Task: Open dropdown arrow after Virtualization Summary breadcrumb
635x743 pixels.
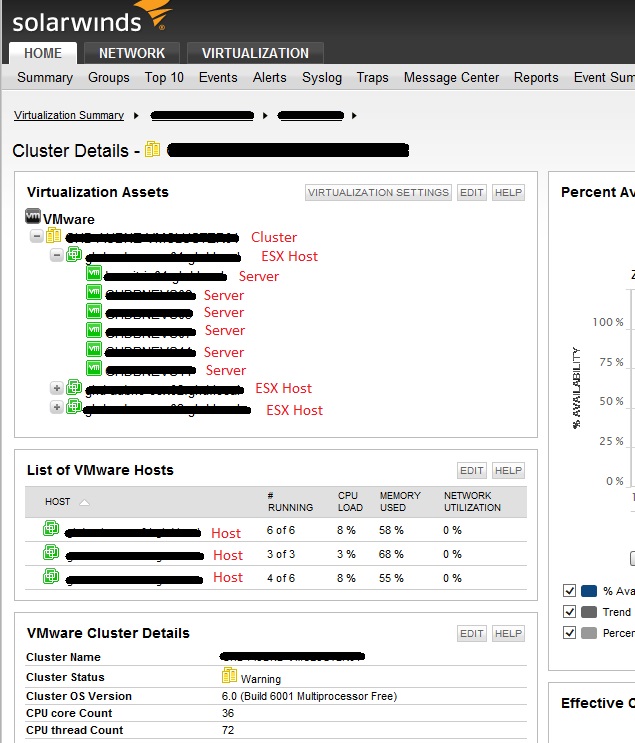Action: click(136, 116)
